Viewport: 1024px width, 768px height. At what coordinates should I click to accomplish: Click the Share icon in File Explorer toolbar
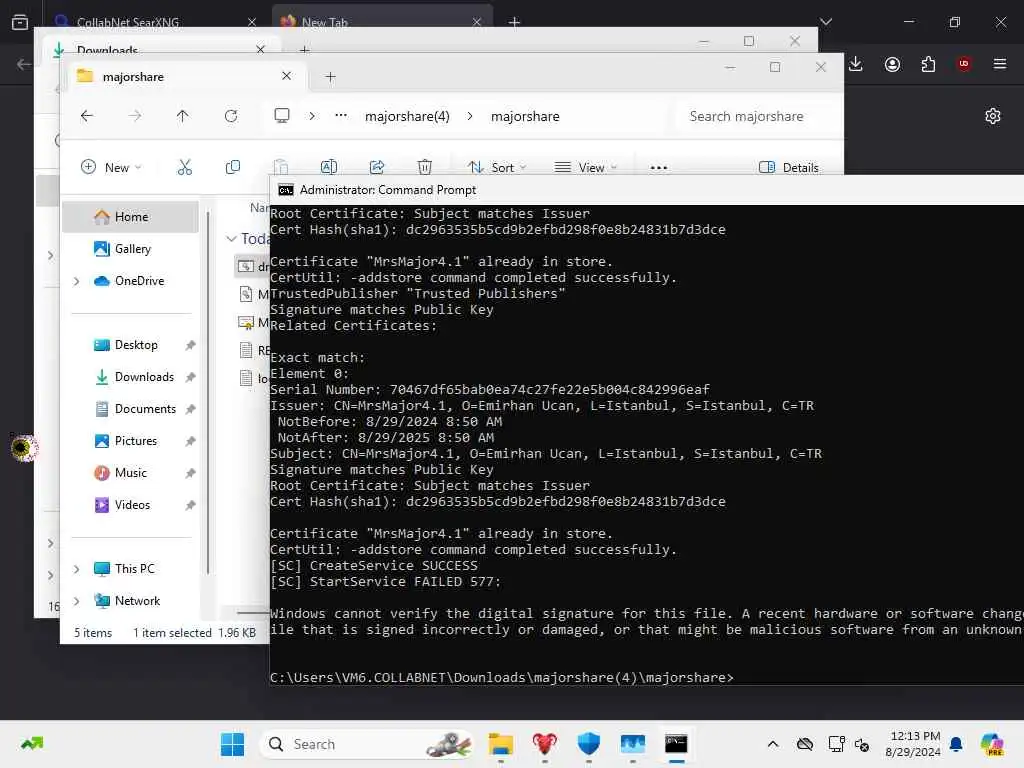pos(377,167)
